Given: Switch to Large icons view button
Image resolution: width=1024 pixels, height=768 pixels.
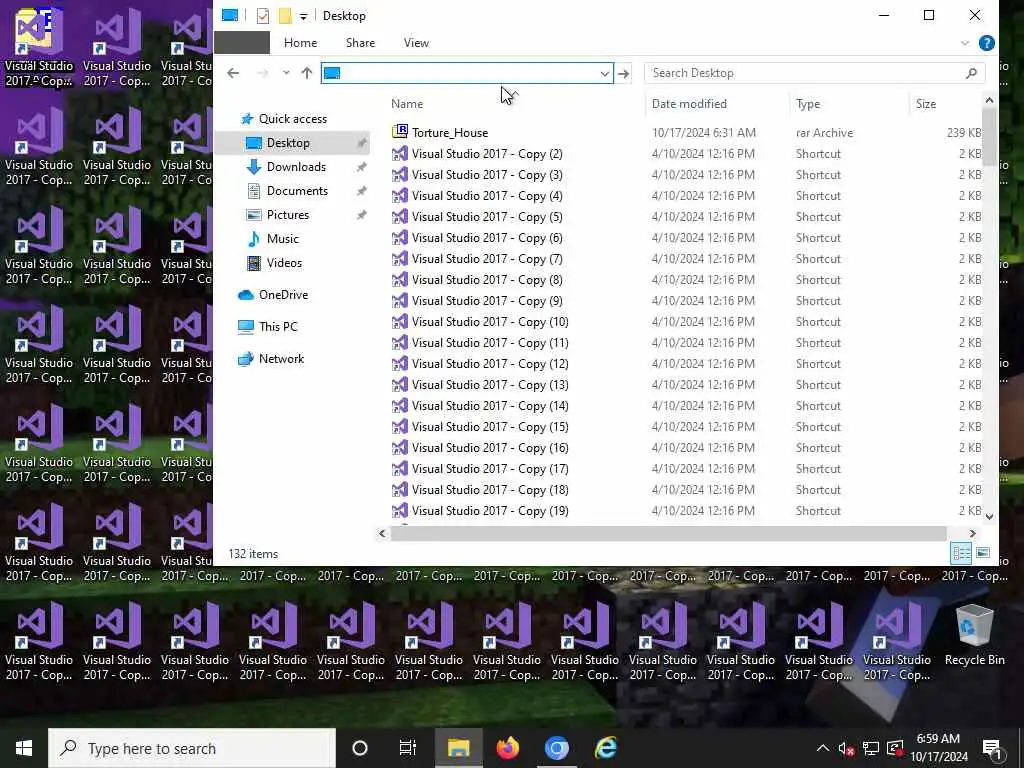Looking at the screenshot, I should coord(983,554).
